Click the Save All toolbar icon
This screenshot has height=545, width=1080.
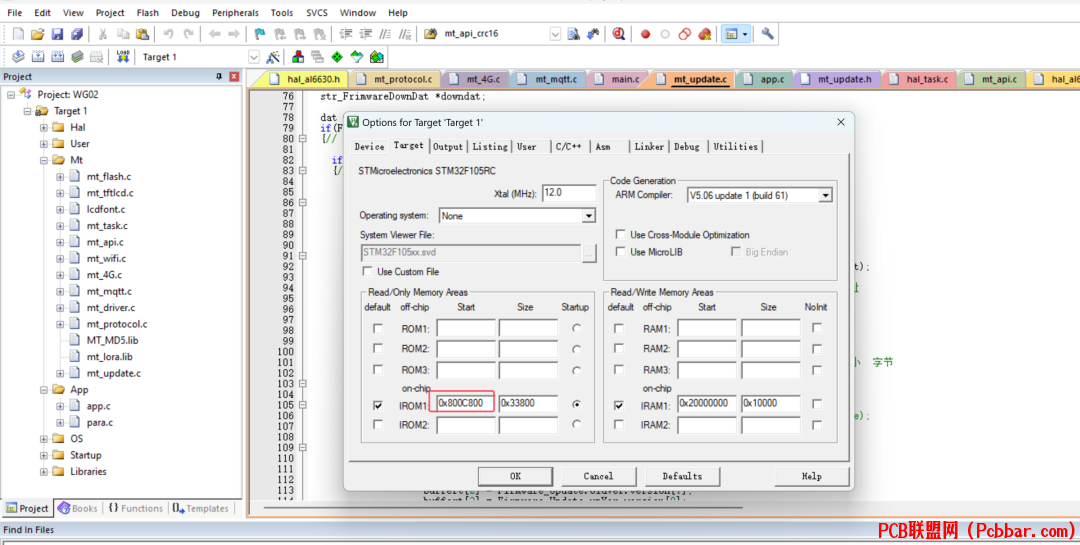77,34
